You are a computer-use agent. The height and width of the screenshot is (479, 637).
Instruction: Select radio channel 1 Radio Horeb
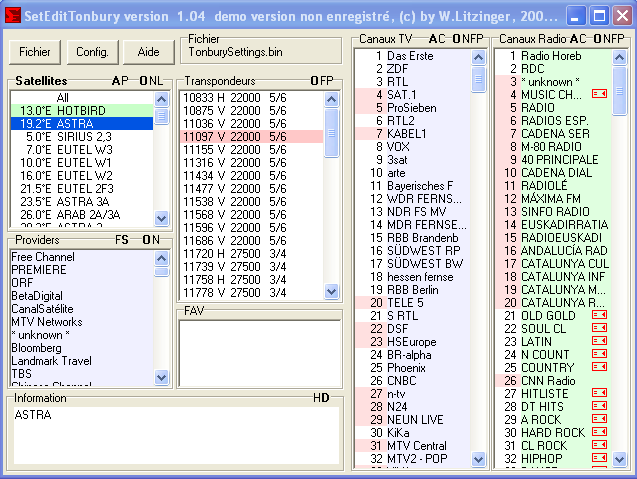pos(554,56)
